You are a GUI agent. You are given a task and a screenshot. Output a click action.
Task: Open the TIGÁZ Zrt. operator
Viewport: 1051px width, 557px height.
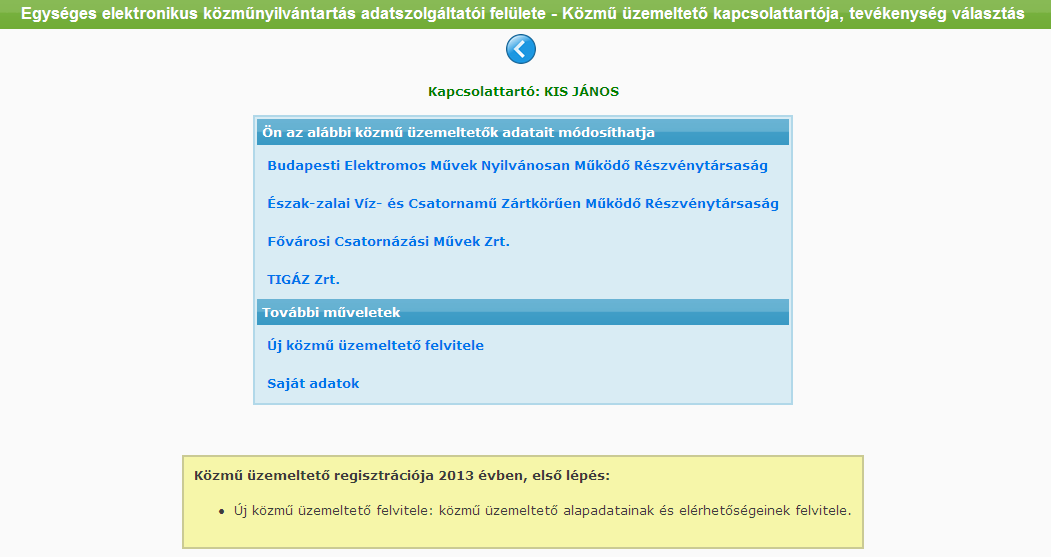(x=304, y=280)
